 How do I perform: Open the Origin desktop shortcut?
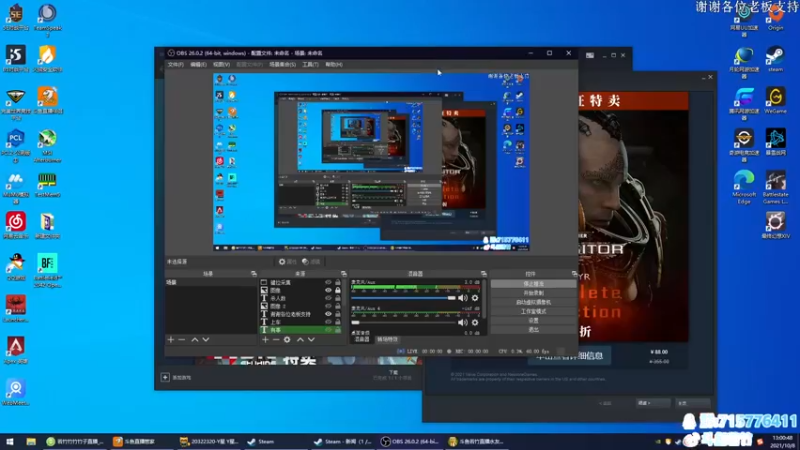tap(775, 17)
